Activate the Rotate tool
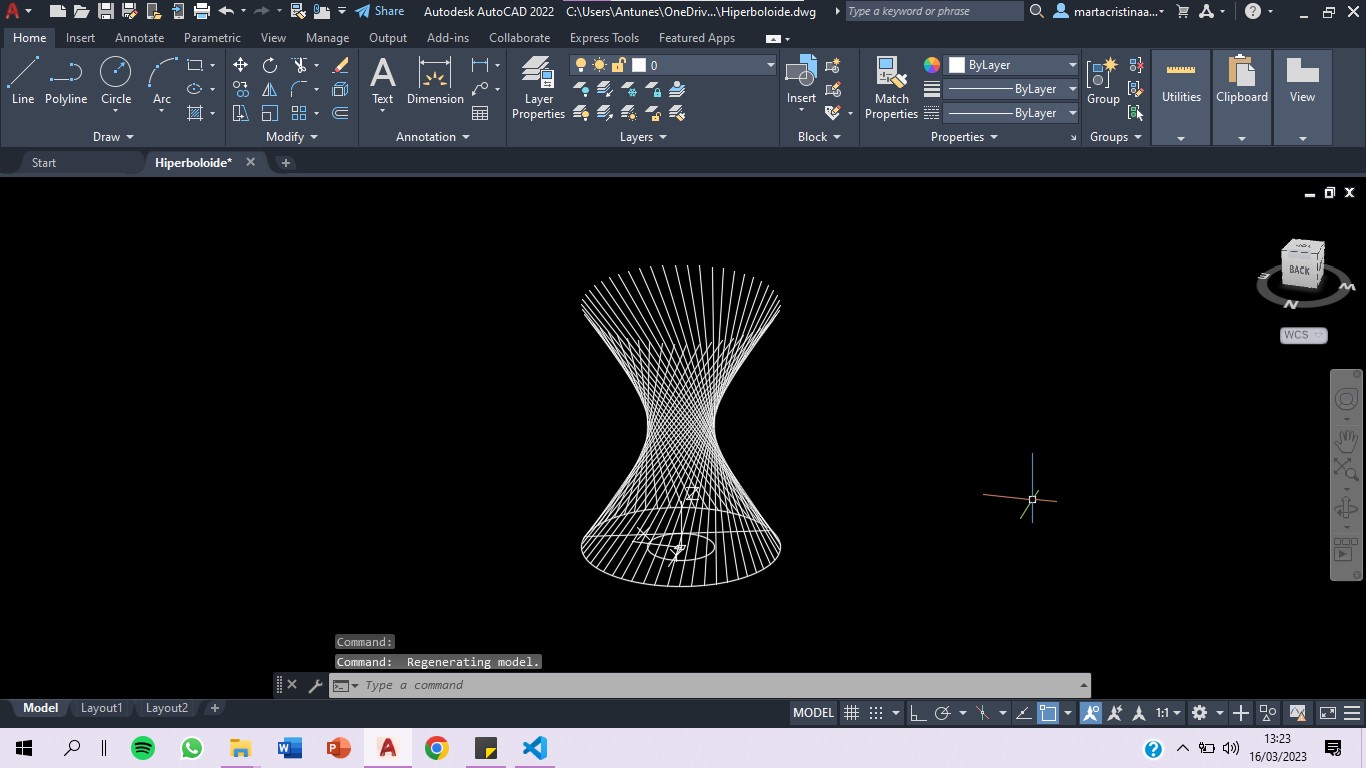This screenshot has width=1366, height=768. [270, 65]
